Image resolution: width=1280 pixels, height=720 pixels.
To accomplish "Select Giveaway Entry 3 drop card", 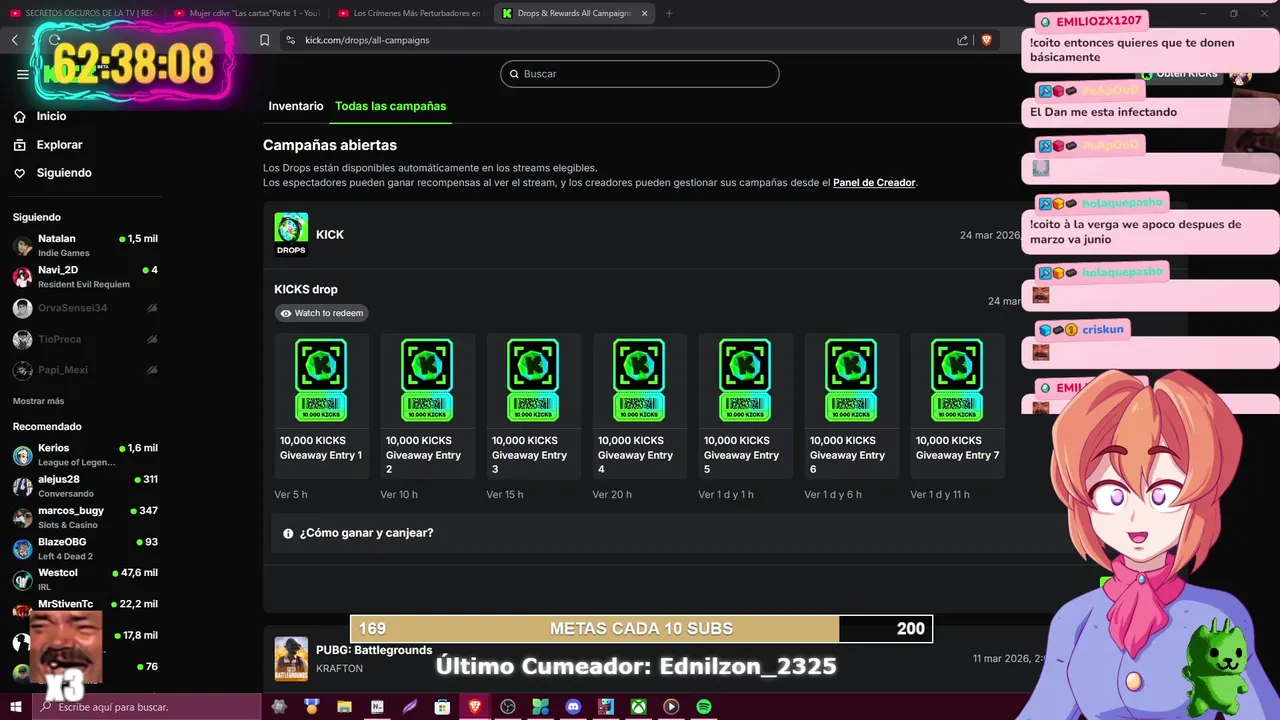I will click(x=534, y=406).
